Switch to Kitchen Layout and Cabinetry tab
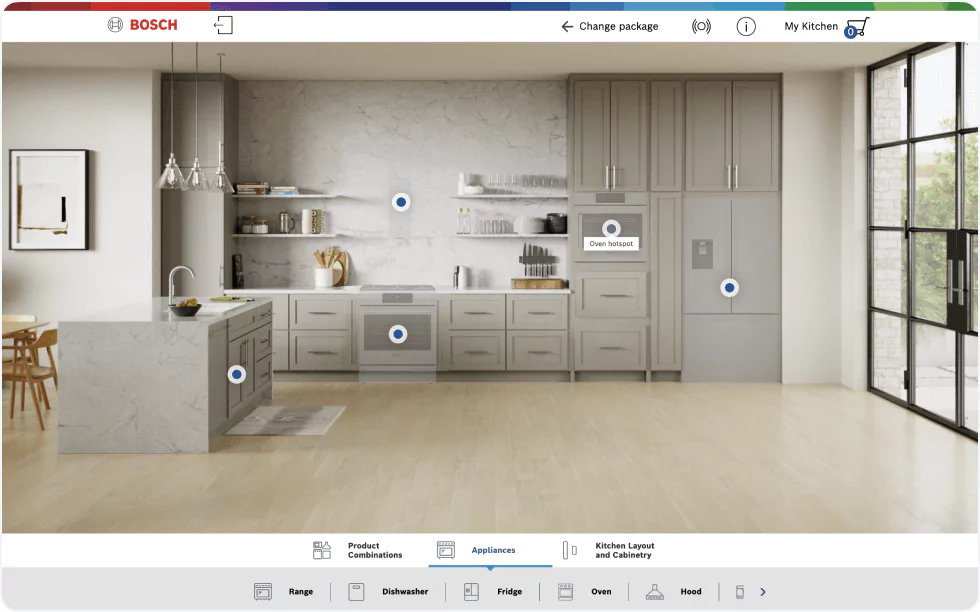The image size is (980, 612). (608, 550)
